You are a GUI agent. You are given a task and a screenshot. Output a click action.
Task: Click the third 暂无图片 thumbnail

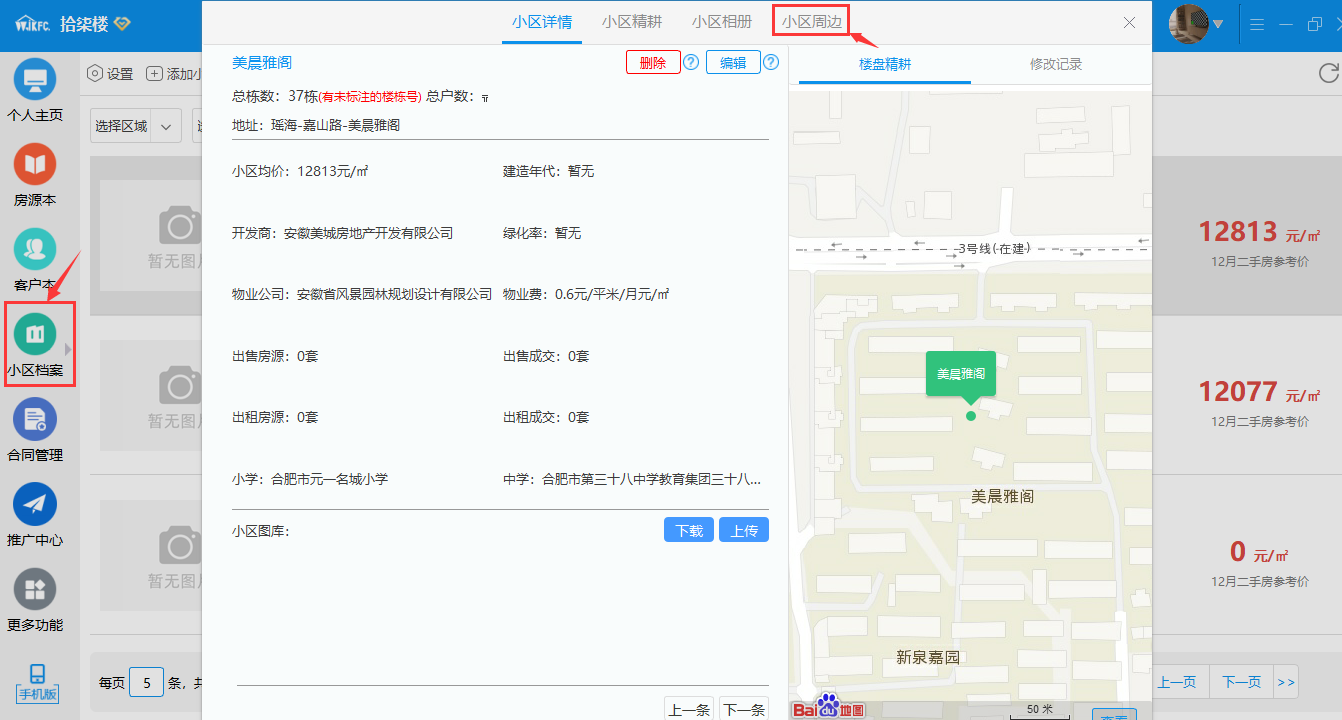(153, 555)
